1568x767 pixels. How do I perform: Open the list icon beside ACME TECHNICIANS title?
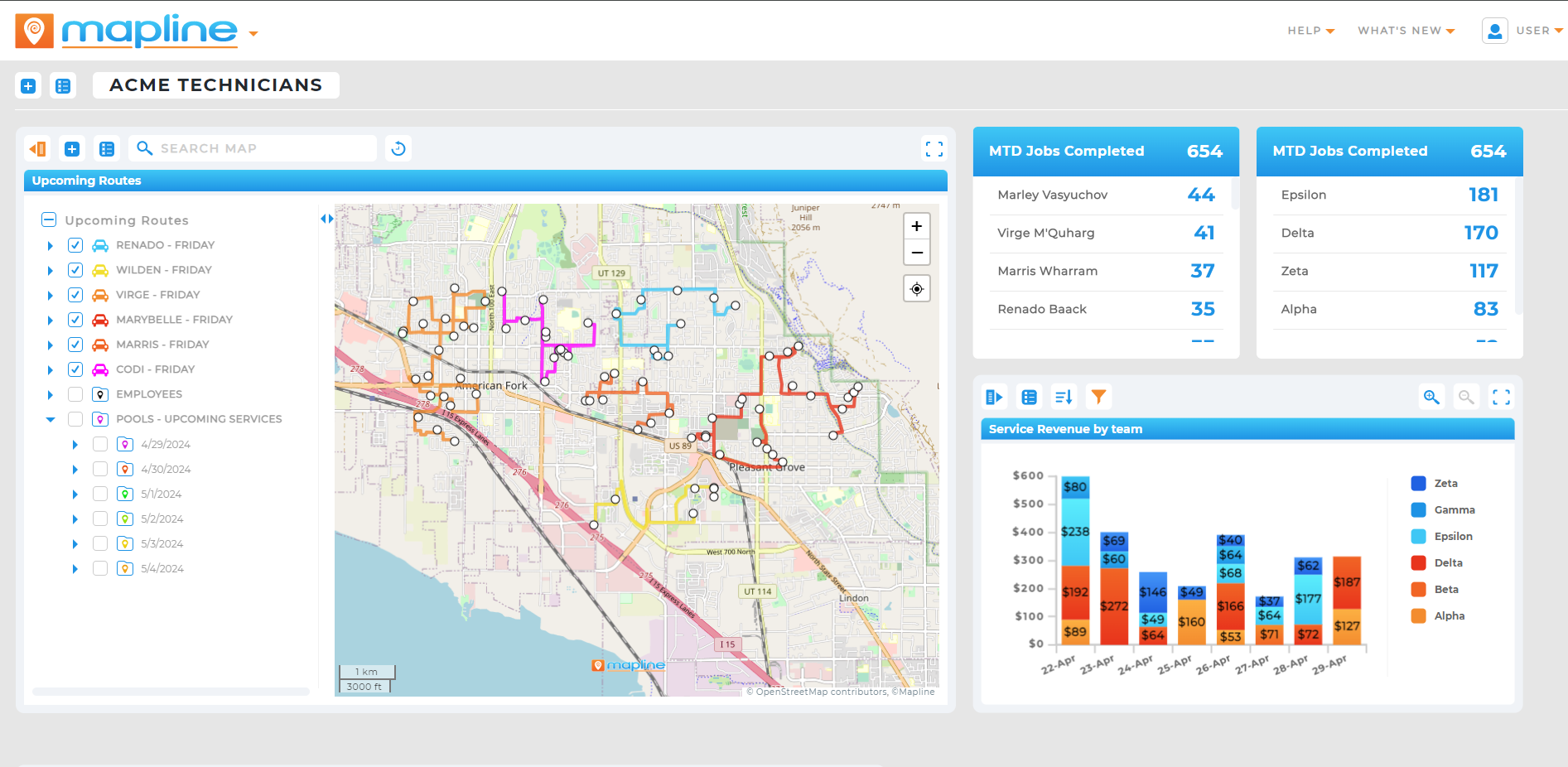[63, 85]
